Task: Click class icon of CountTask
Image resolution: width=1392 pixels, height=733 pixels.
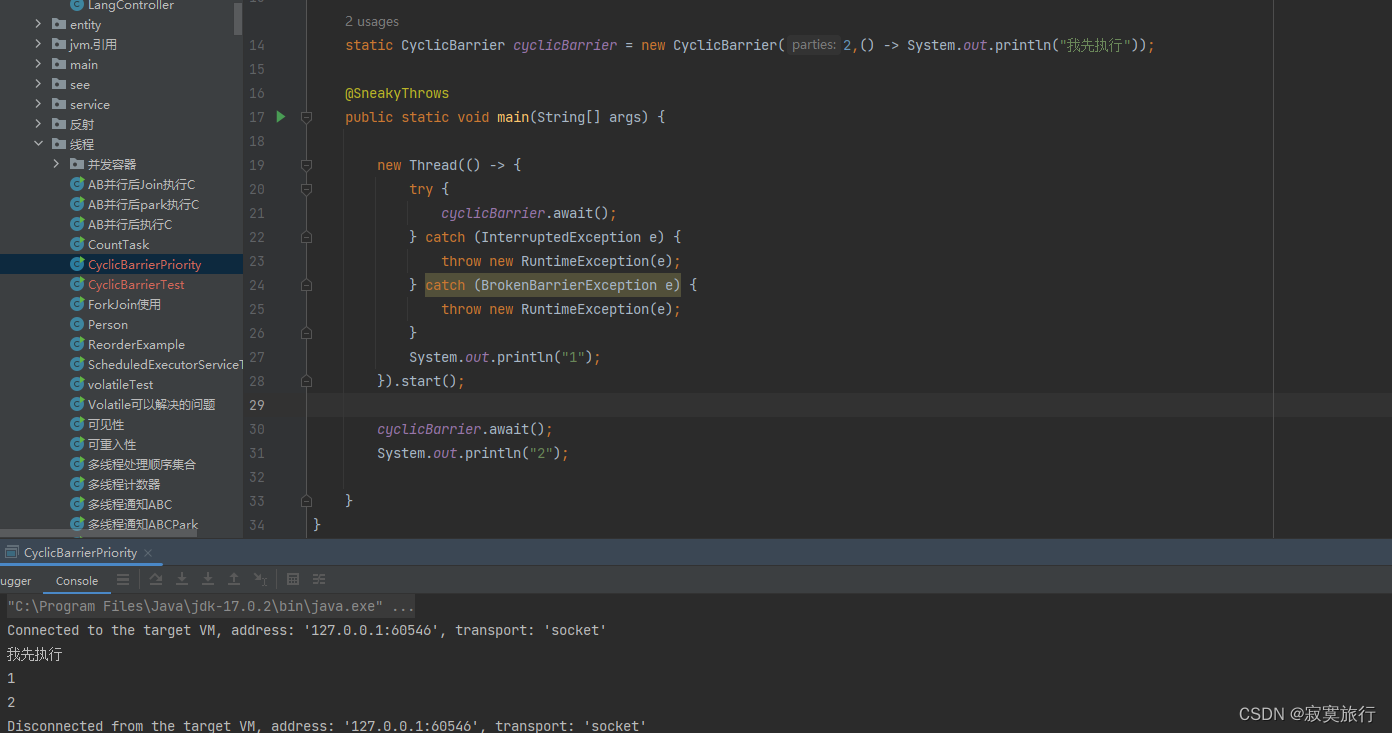Action: click(77, 244)
